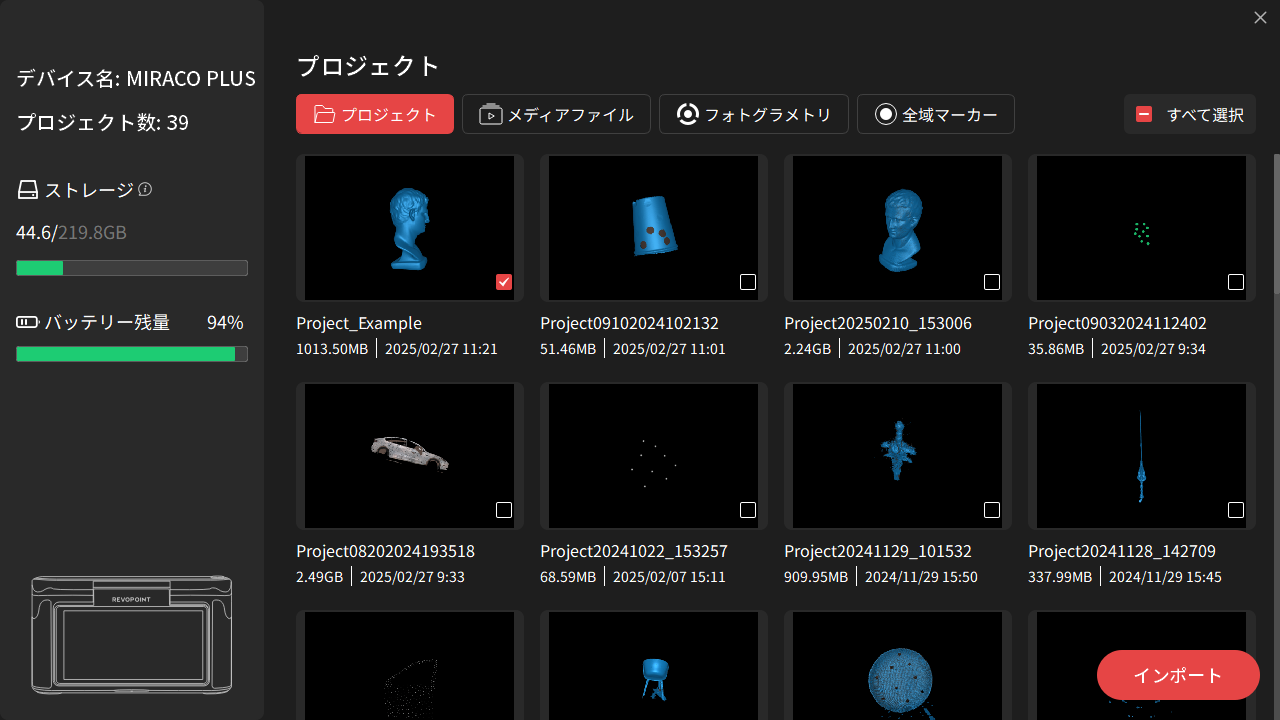Screen dimensions: 1280x720
Task: Click the Project20241022_153257 name label
Action: pos(634,551)
